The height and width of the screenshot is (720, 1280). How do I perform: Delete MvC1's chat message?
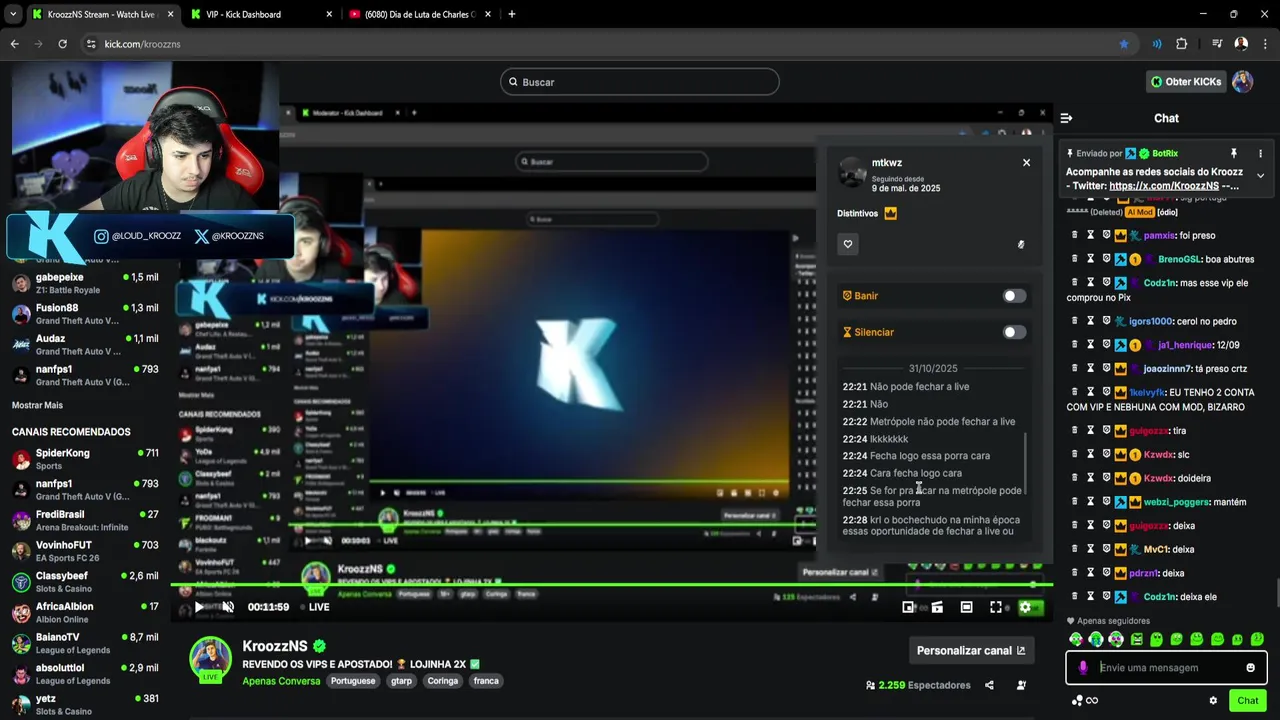pos(1075,549)
